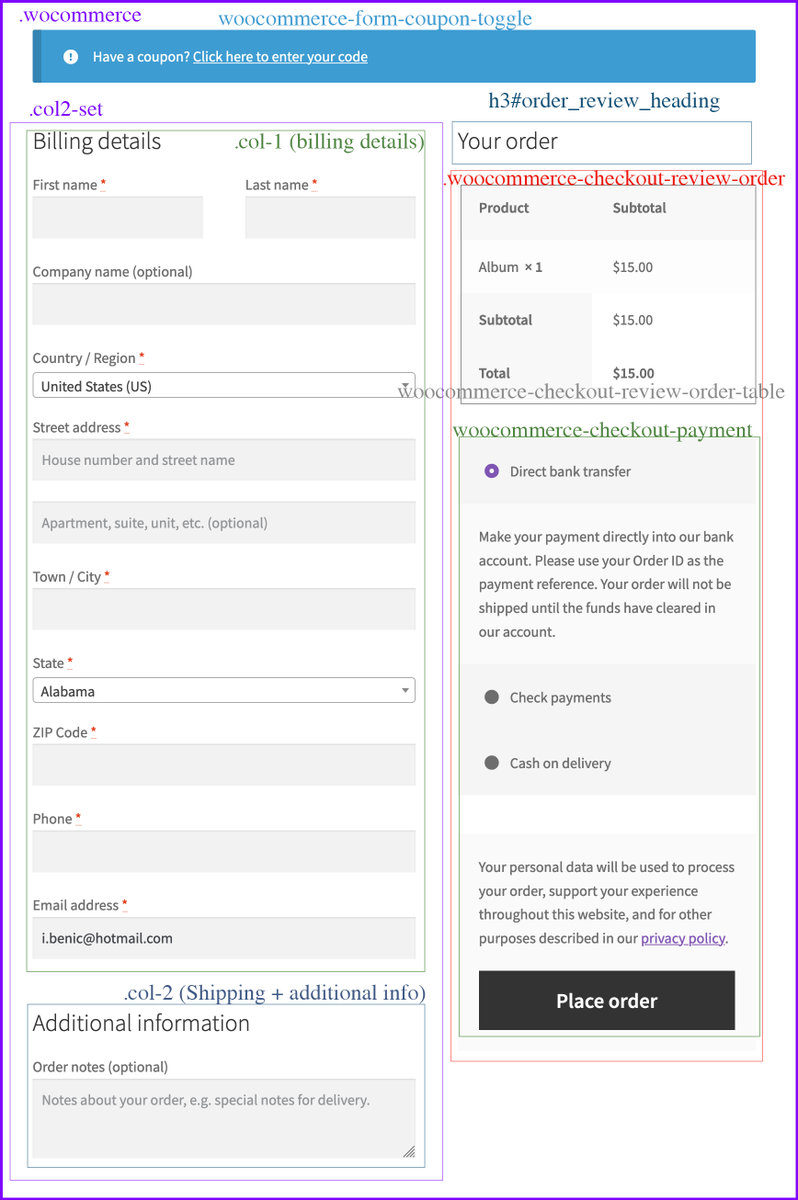The height and width of the screenshot is (1200, 798).
Task: Click the 'Order notes (optional)' label
Action: pyautogui.click(x=100, y=1067)
